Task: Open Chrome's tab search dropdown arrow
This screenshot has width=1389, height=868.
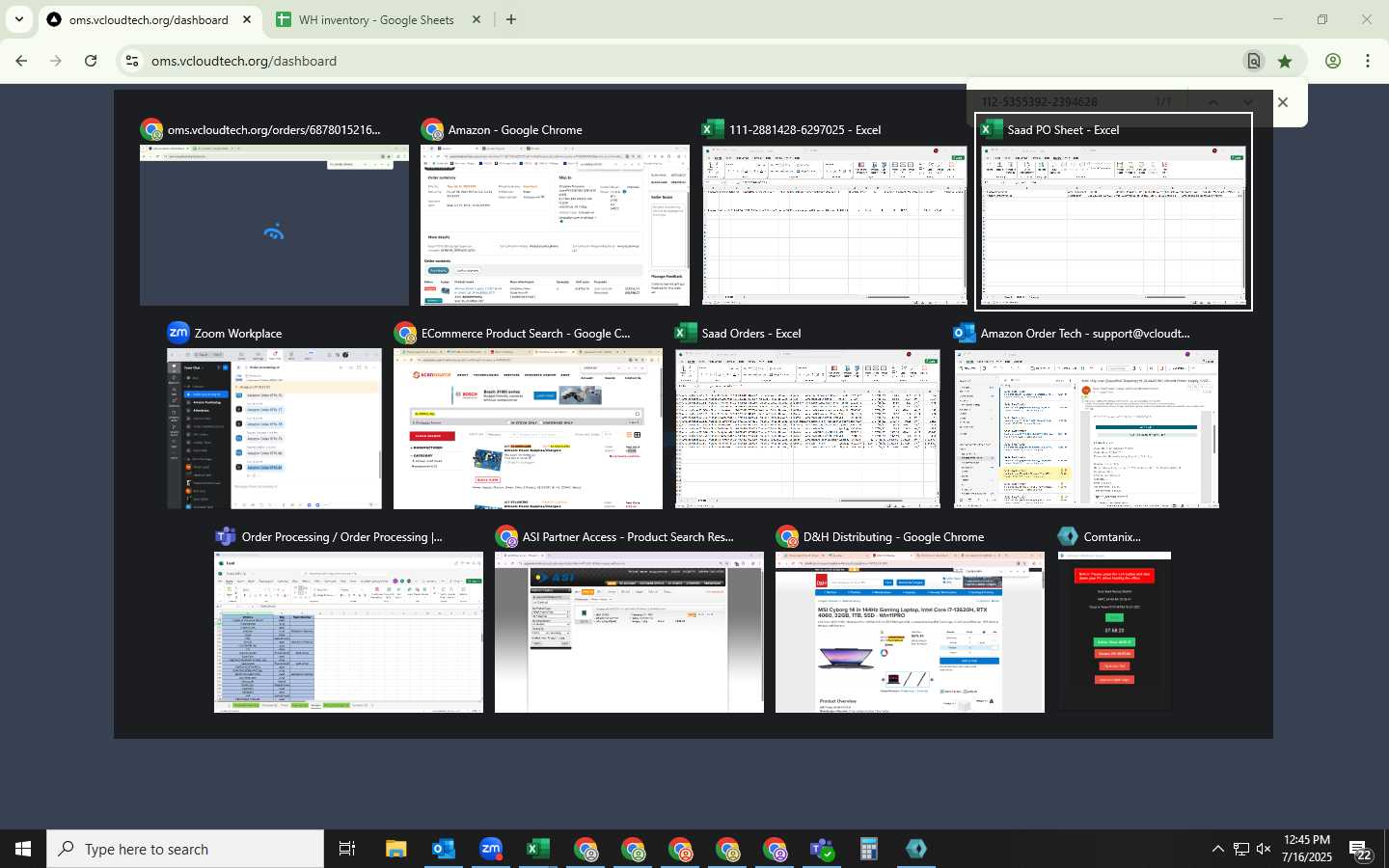Action: coord(18,19)
